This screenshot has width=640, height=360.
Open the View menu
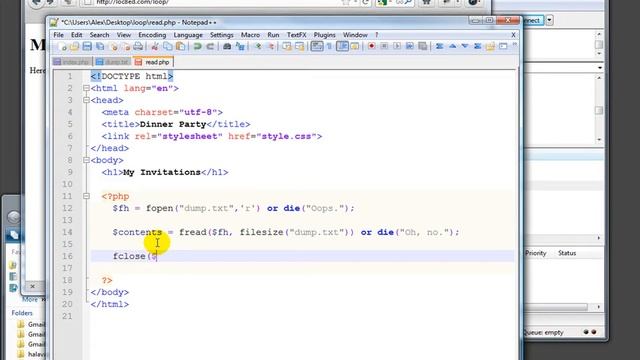click(124, 35)
